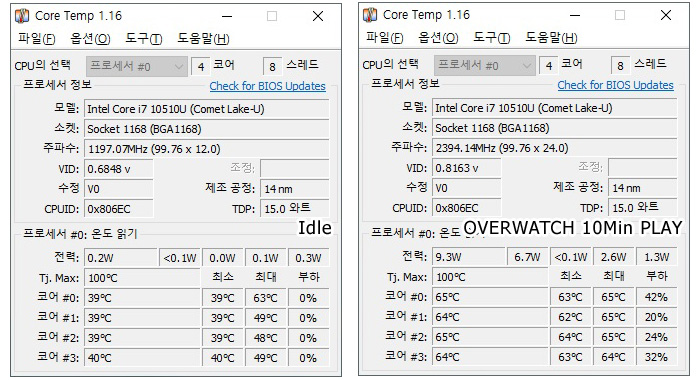The width and height of the screenshot is (700, 380).
Task: Minimize the right Core Temp window
Action: click(575, 16)
